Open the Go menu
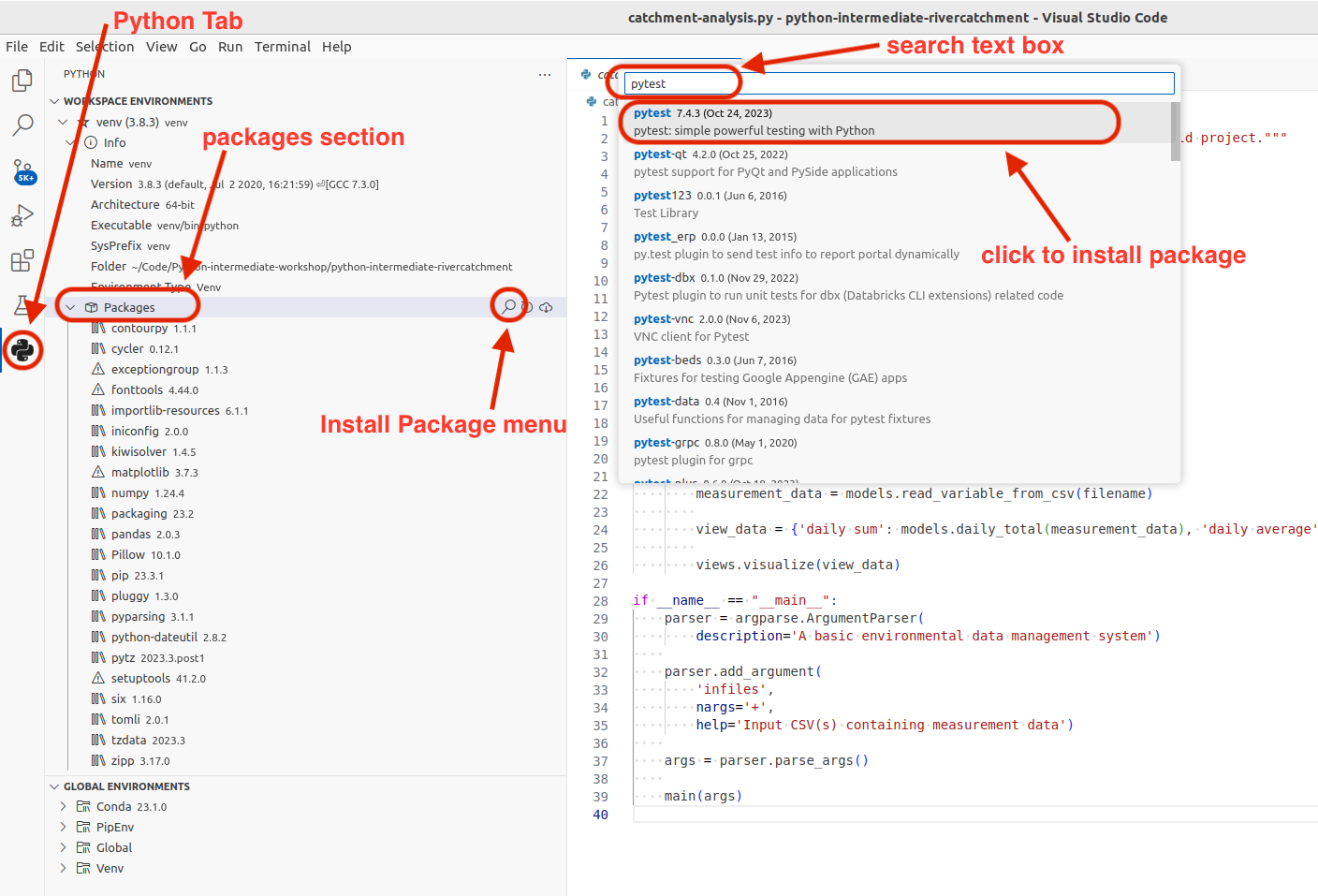 (198, 46)
